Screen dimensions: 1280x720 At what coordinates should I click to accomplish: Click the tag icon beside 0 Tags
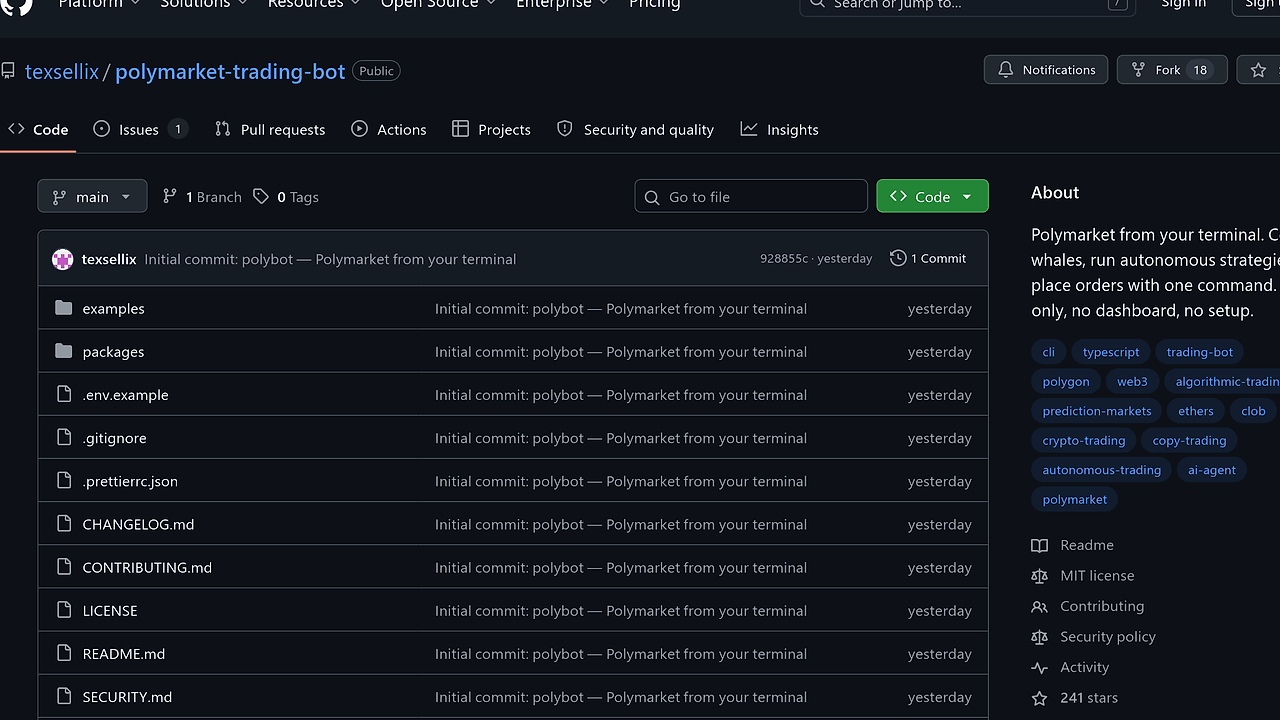pos(261,197)
